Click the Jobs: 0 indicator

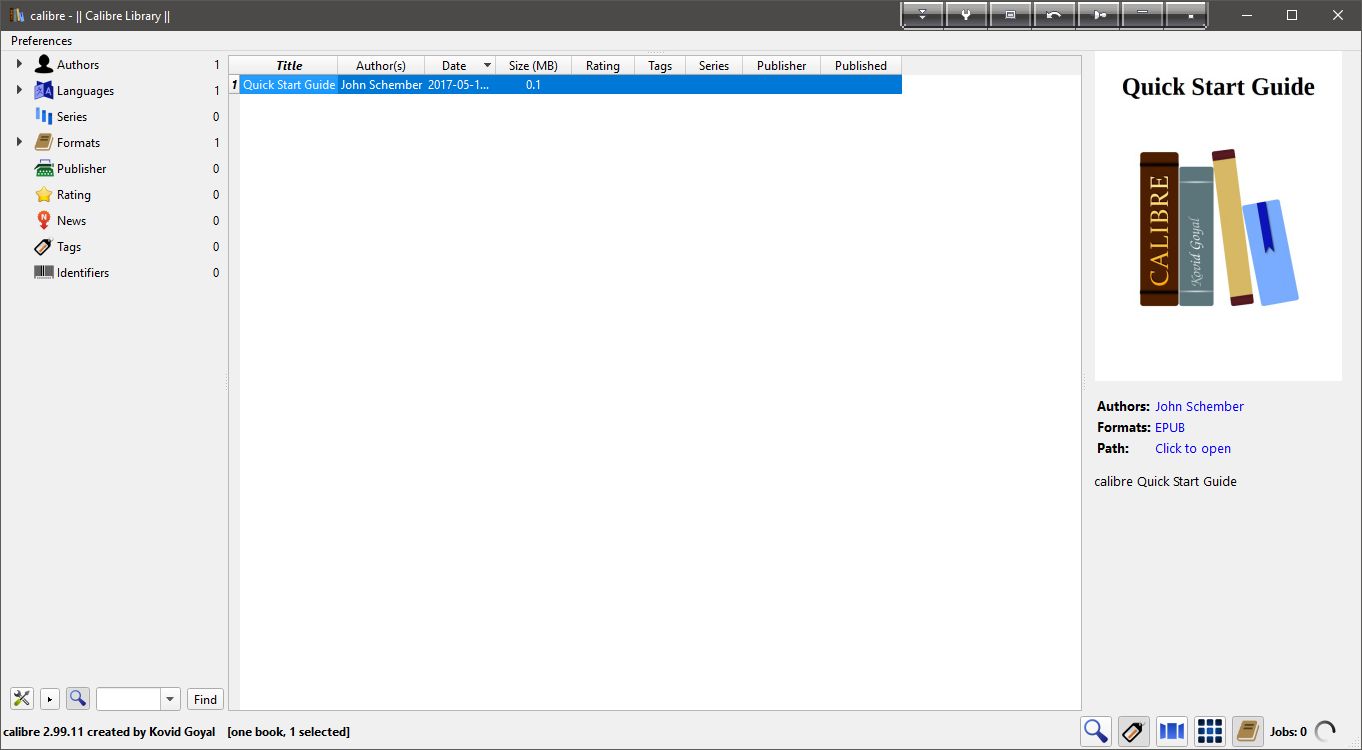1288,732
